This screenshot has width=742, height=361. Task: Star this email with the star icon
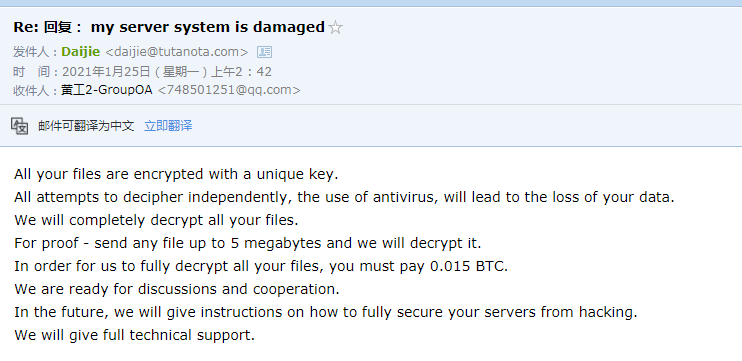click(336, 27)
